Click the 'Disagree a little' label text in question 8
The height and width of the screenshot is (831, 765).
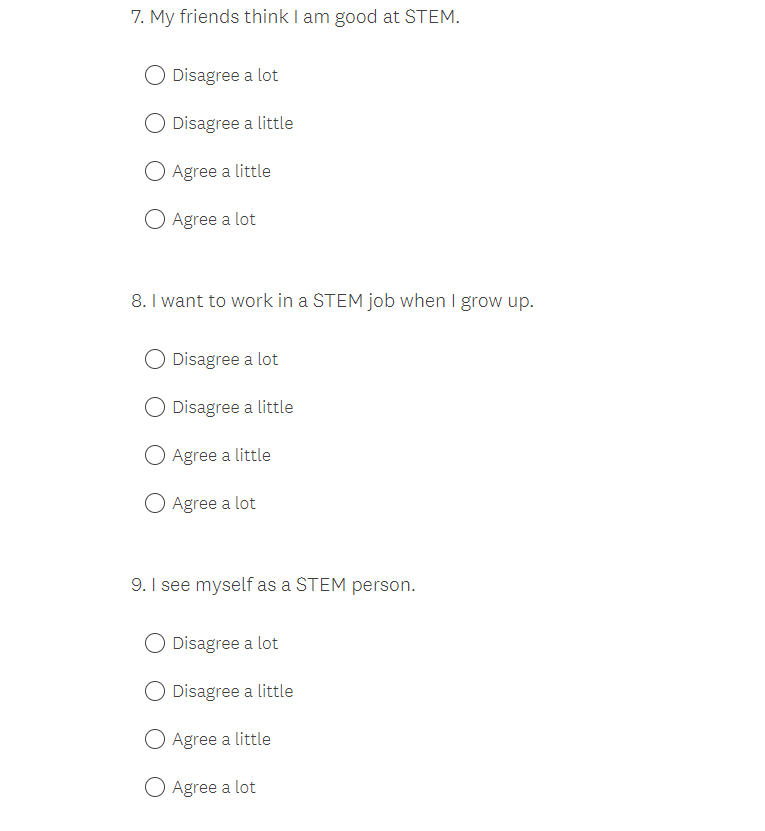(x=233, y=407)
